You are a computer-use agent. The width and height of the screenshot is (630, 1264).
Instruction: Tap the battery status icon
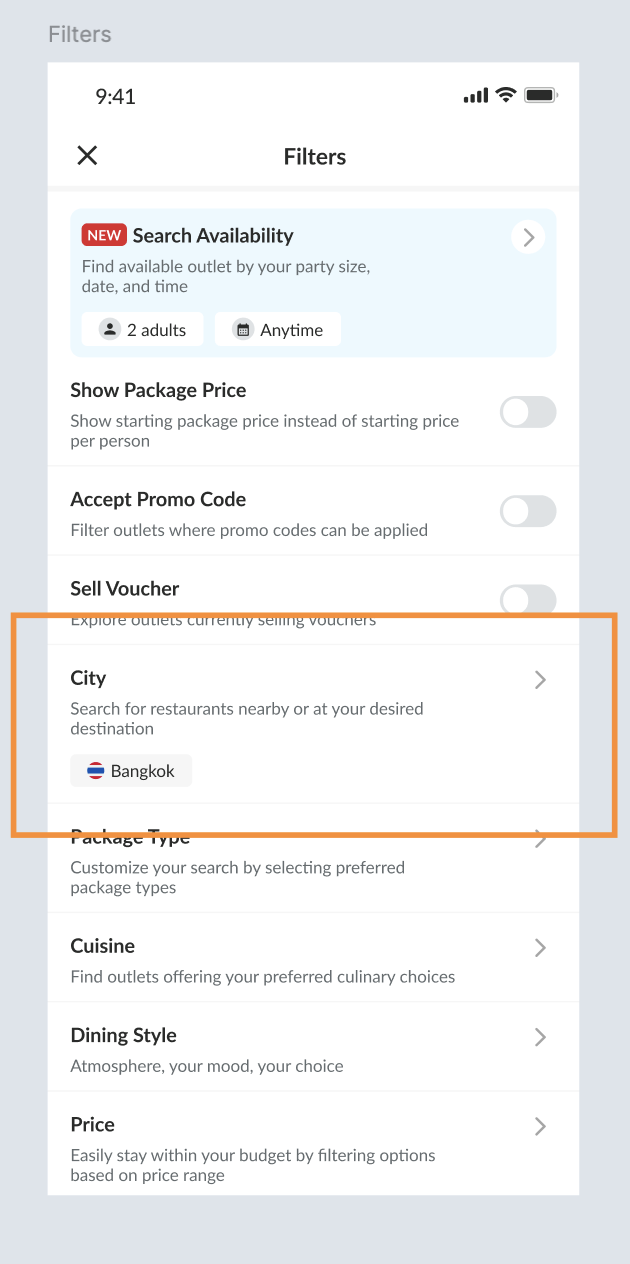click(x=541, y=96)
